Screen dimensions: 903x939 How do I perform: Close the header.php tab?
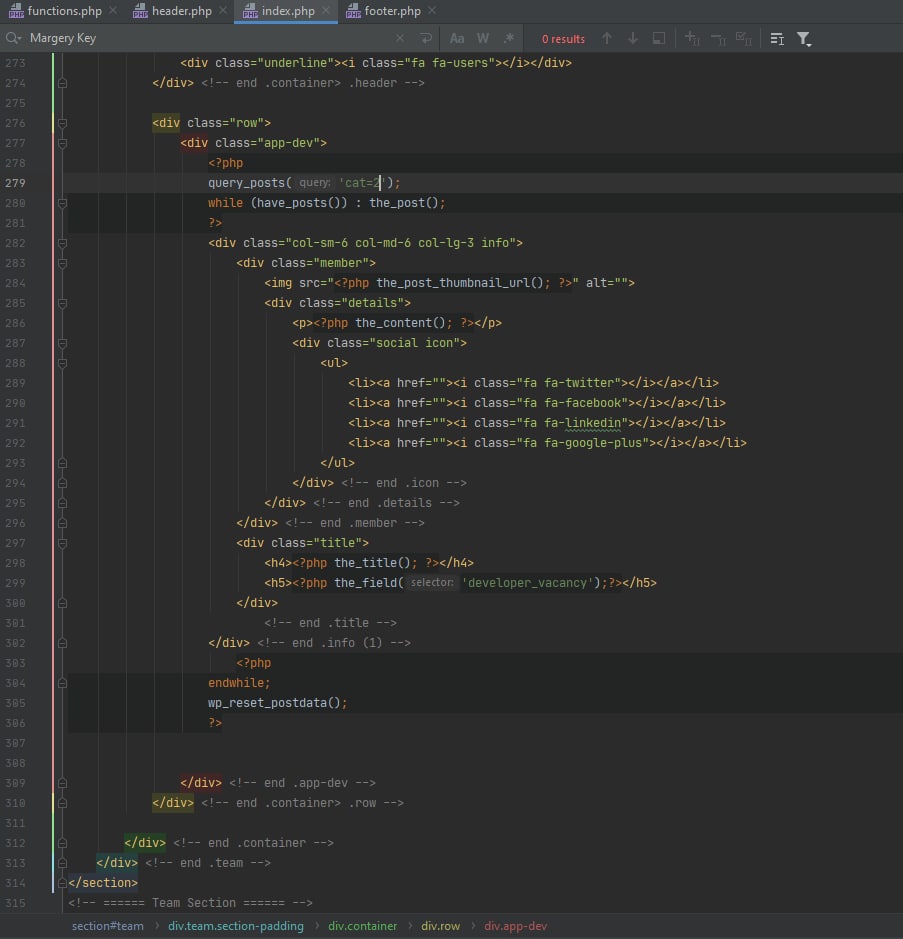coord(224,11)
